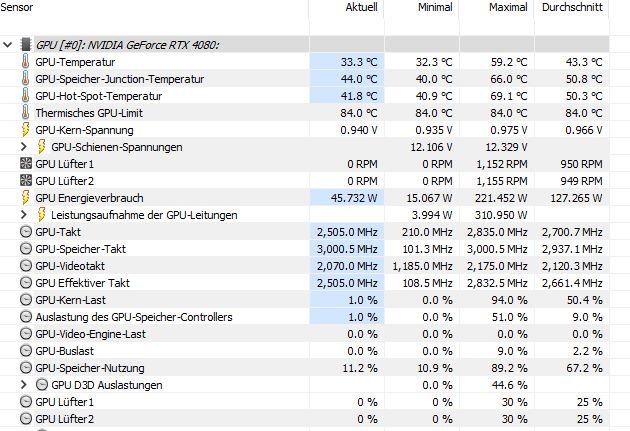Click thermometer icon beside GPU-Temperatur
The width and height of the screenshot is (630, 431).
tap(25, 61)
